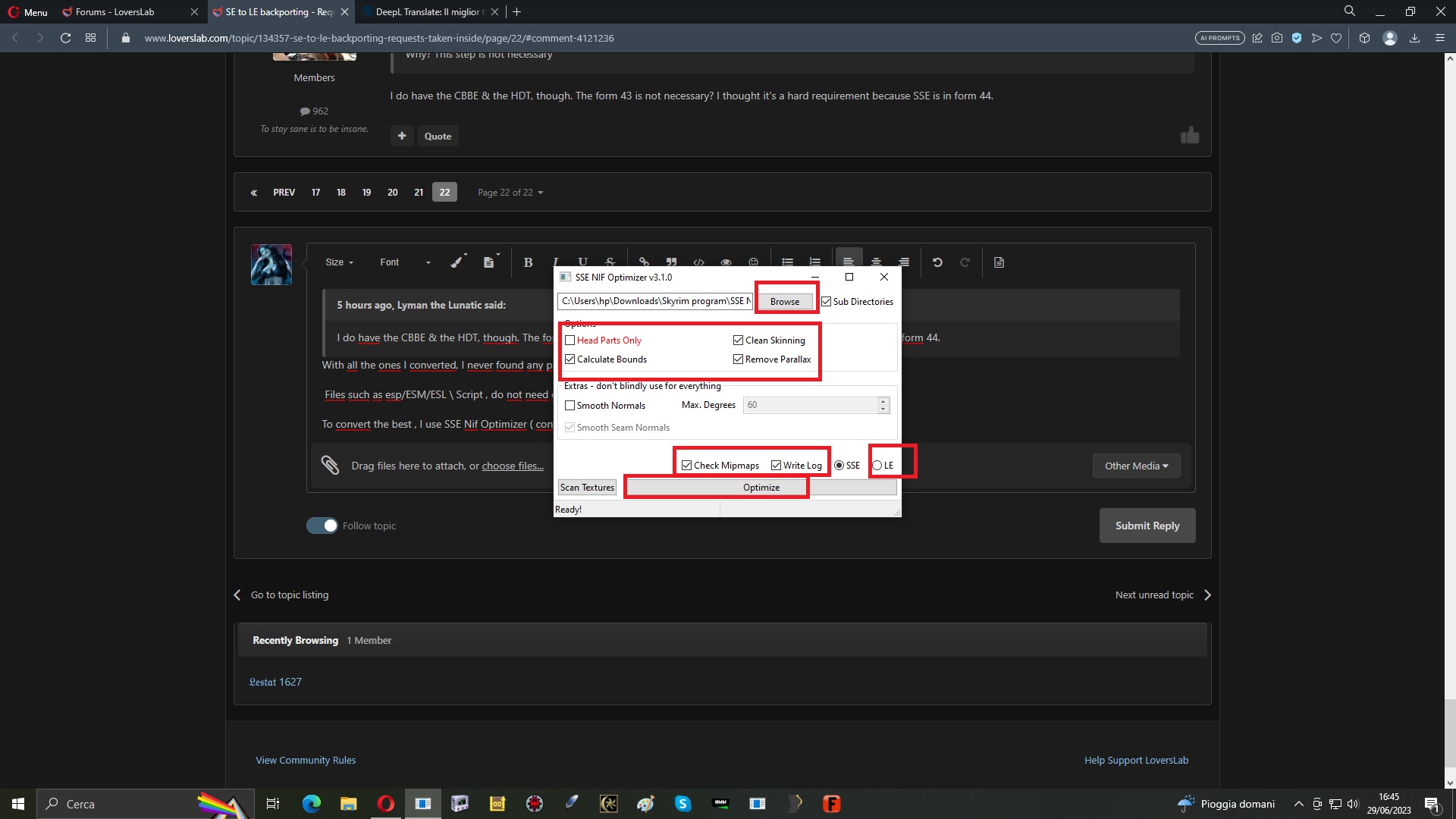
Task: Open the Size dropdown in editor
Action: click(x=339, y=262)
